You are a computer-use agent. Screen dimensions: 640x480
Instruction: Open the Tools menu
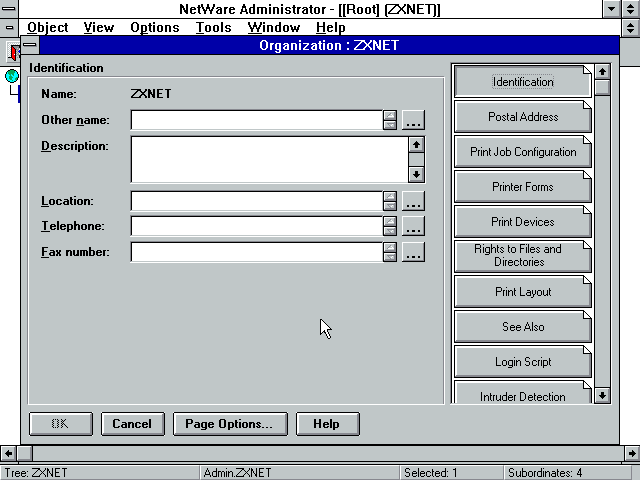(213, 27)
